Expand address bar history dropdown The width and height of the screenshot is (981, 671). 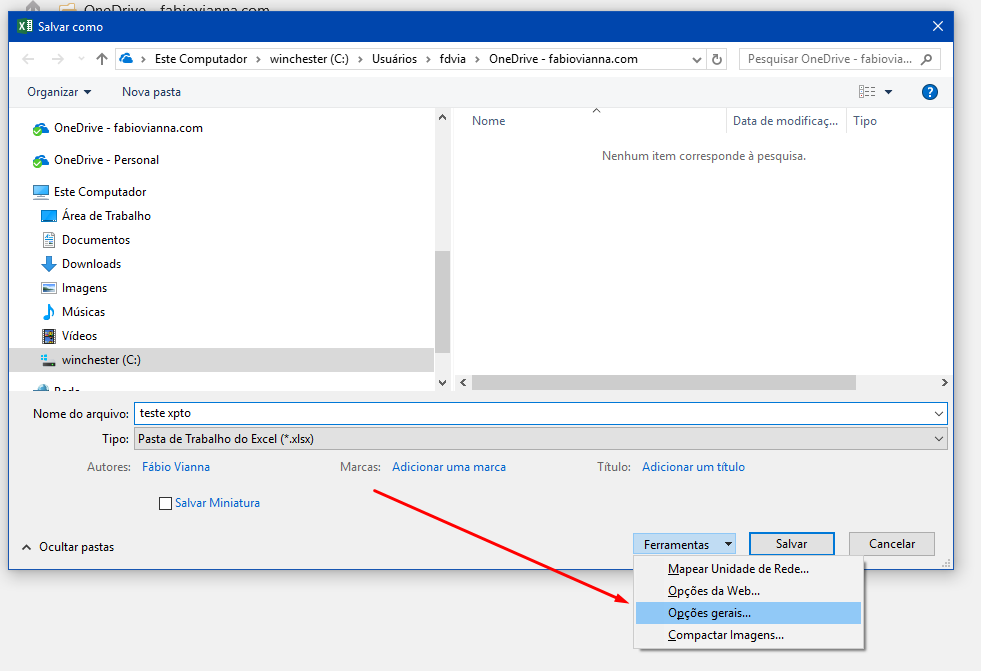697,59
